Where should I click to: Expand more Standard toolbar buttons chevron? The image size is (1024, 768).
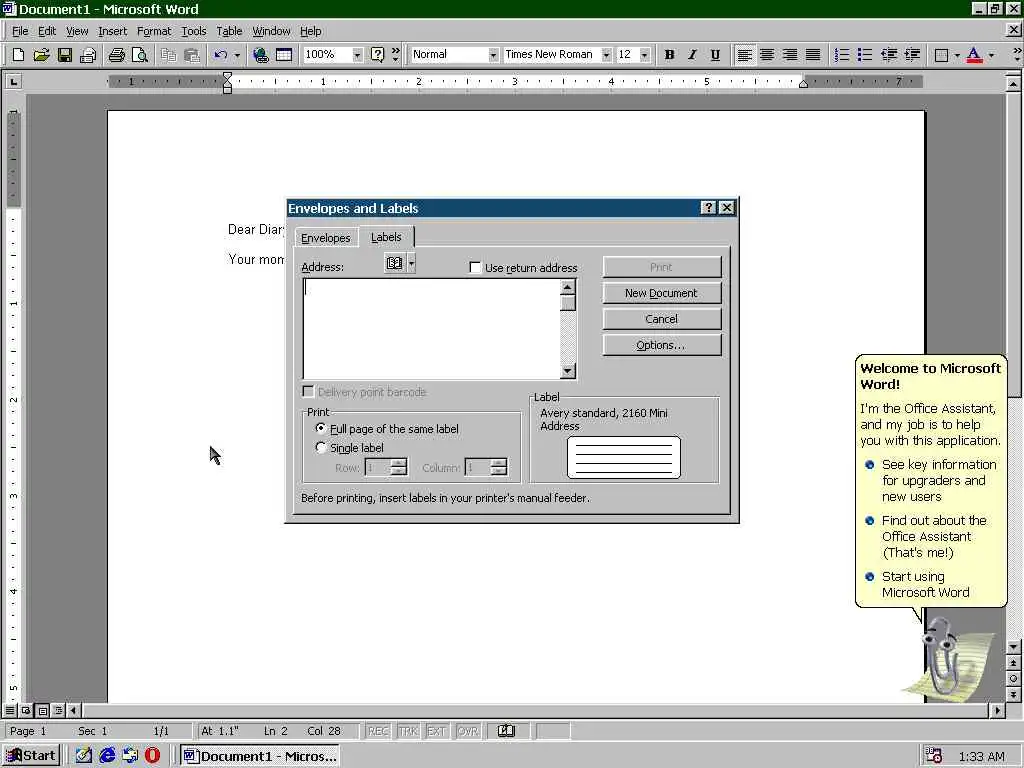(x=395, y=55)
